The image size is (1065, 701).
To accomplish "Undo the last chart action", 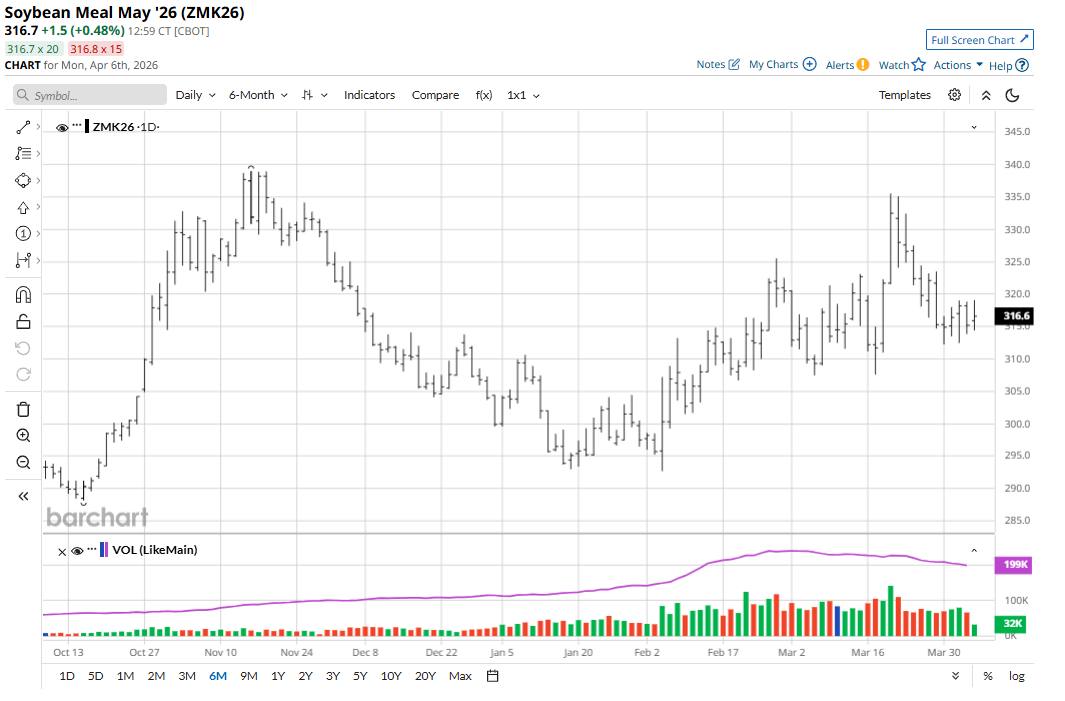I will pyautogui.click(x=23, y=348).
